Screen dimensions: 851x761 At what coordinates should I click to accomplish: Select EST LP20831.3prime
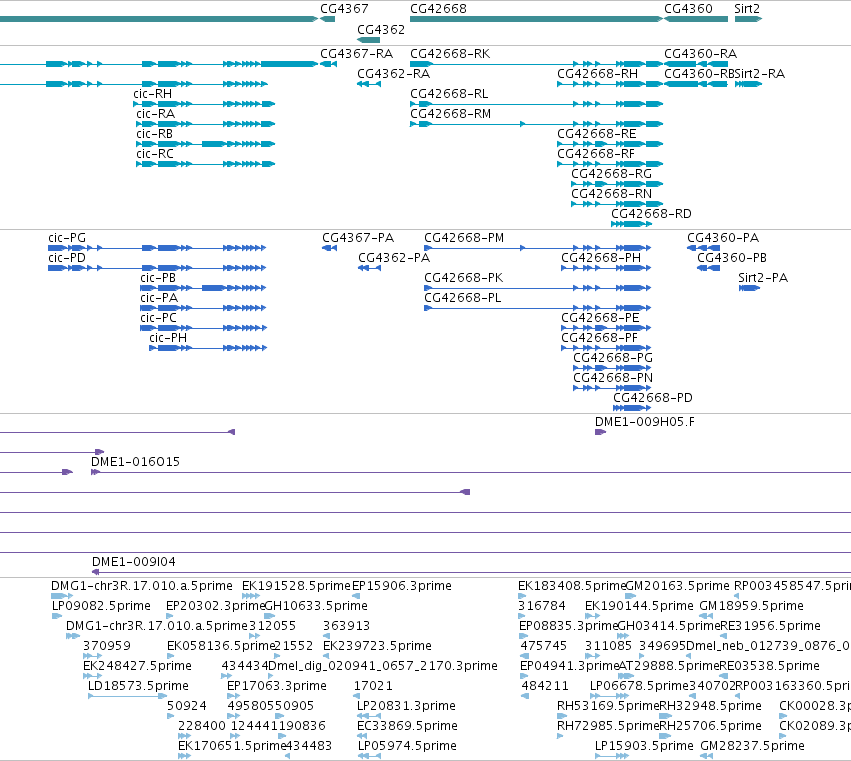tap(406, 706)
